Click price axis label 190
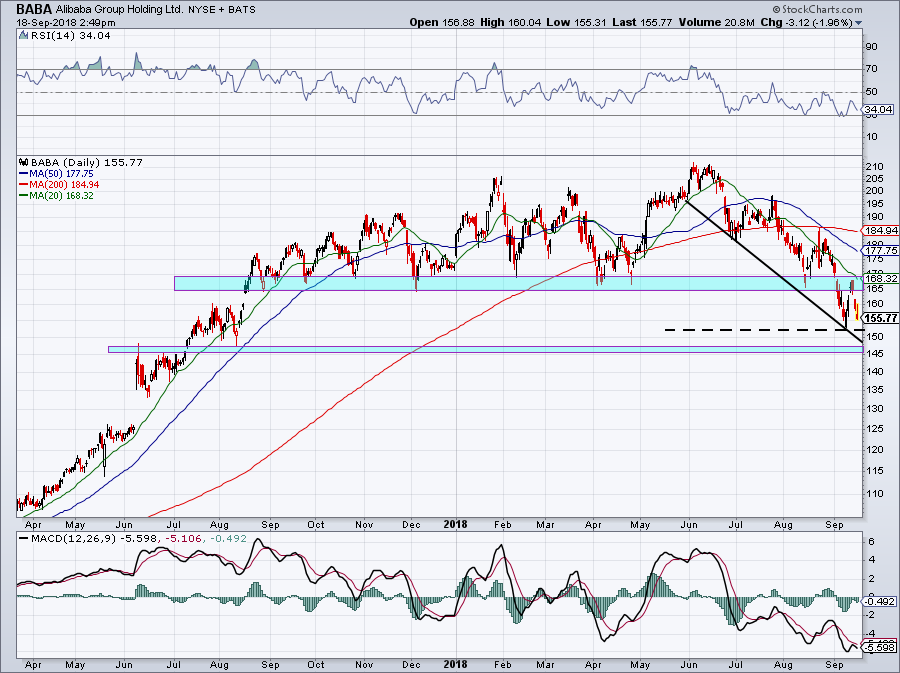Image resolution: width=900 pixels, height=673 pixels. click(873, 216)
